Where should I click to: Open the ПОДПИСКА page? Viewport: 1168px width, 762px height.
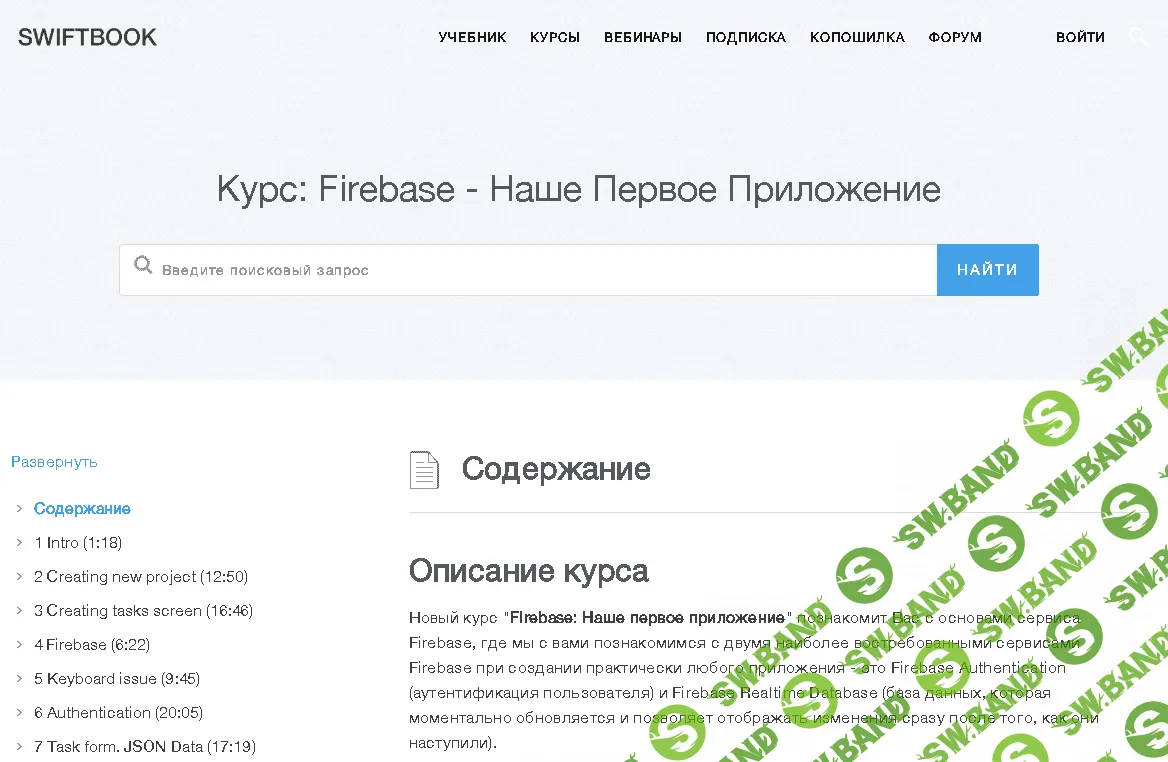point(745,37)
